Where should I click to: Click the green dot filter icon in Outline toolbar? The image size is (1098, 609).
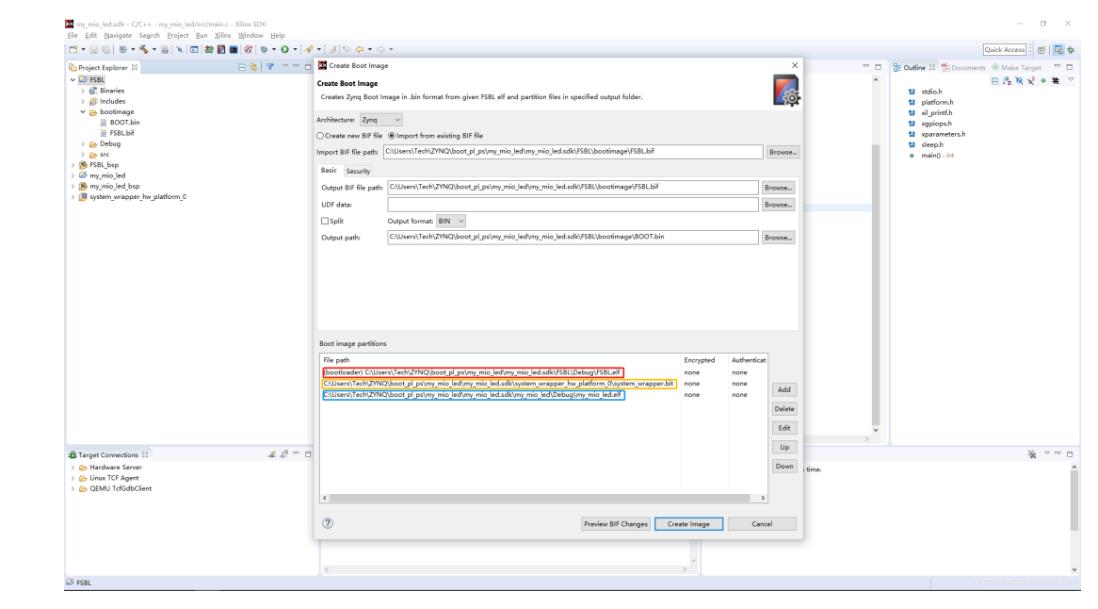(1043, 81)
